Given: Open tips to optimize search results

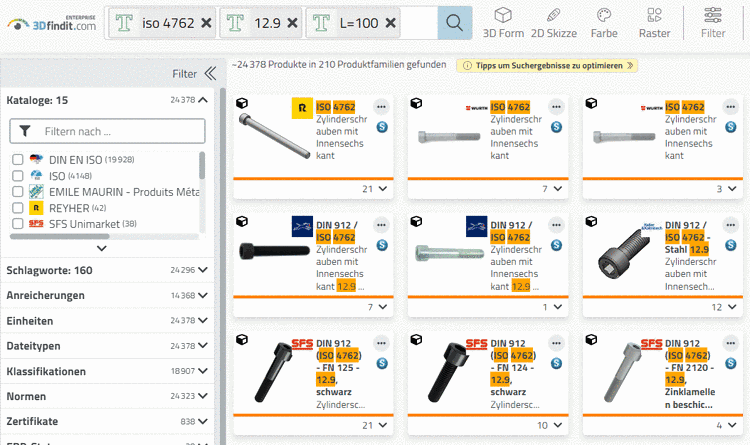Looking at the screenshot, I should (547, 66).
